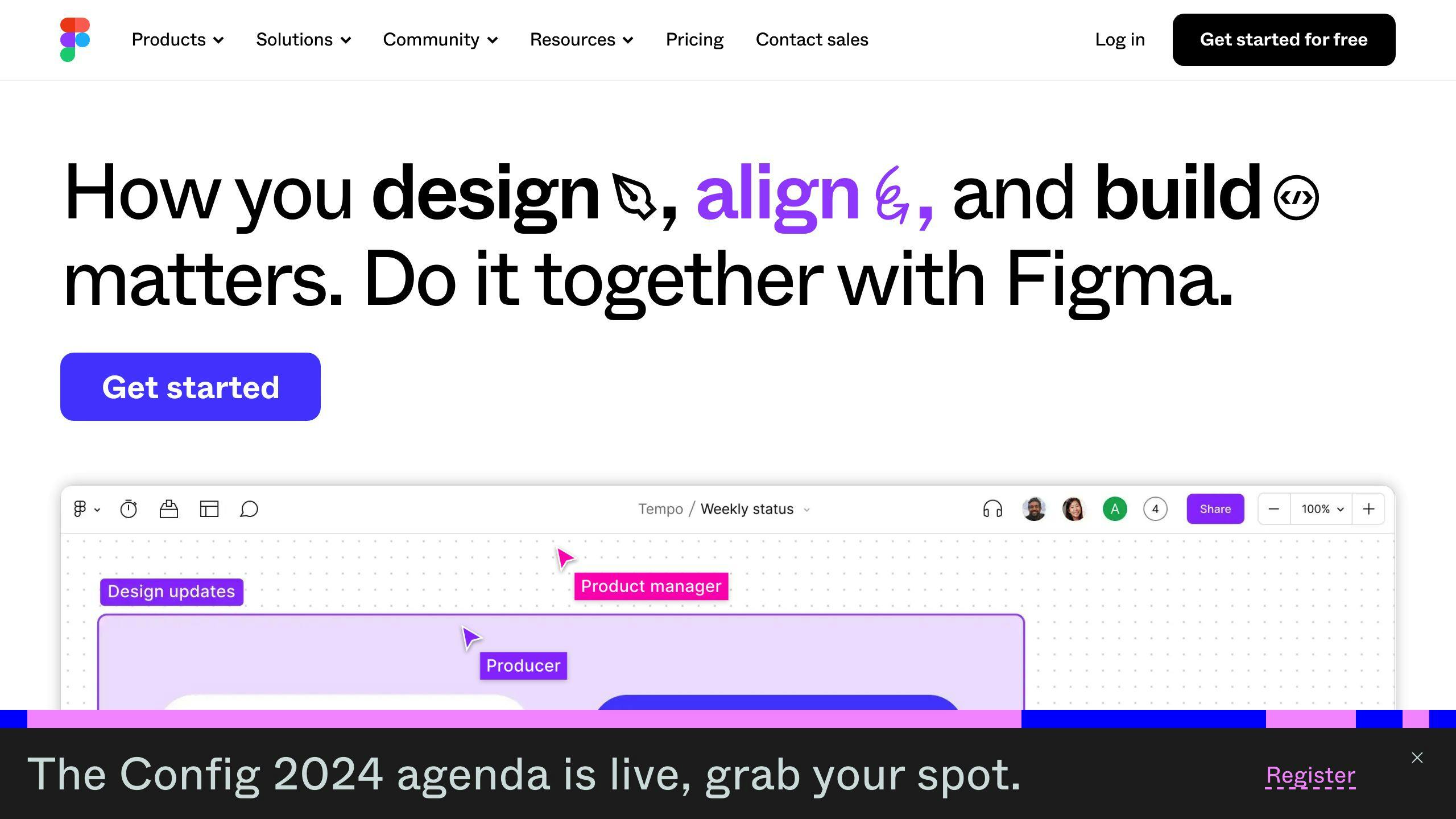This screenshot has width=1456, height=819.
Task: Expand the Weekly status file breadcrumb
Action: (809, 509)
